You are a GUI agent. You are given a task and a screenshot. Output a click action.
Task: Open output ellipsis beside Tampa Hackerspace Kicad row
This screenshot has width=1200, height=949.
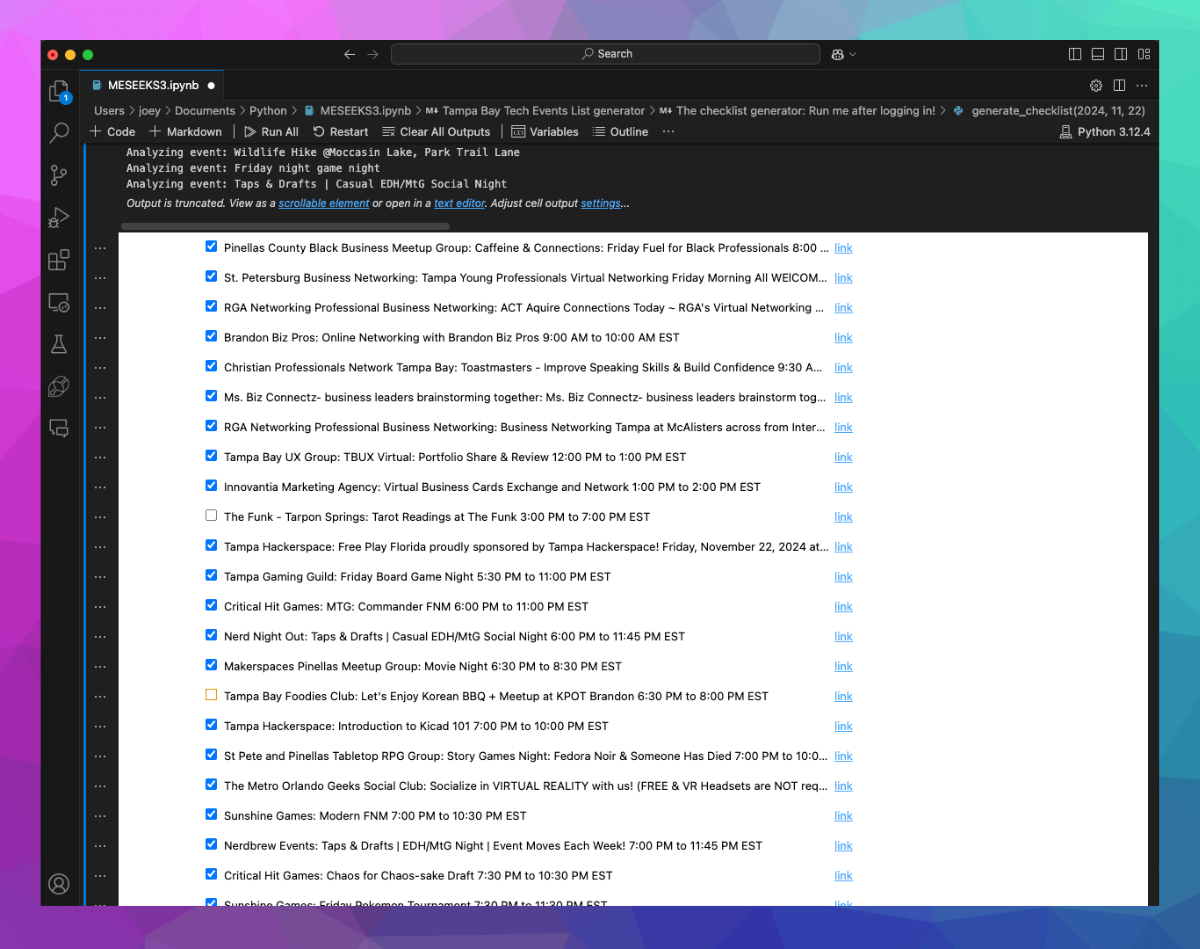coord(100,726)
